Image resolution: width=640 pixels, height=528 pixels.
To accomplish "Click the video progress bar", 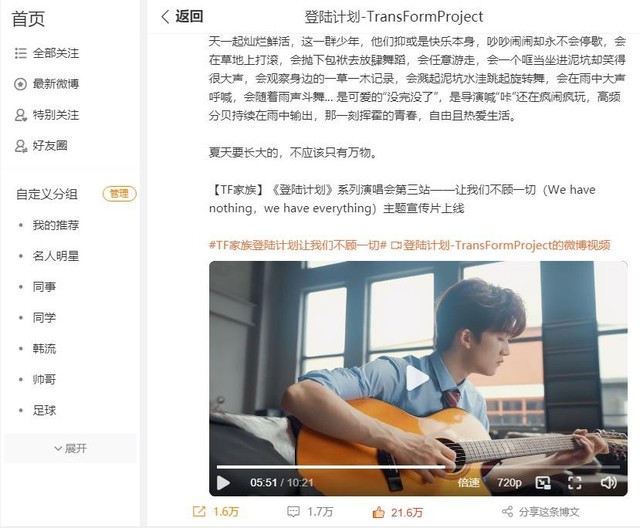I will (x=418, y=466).
